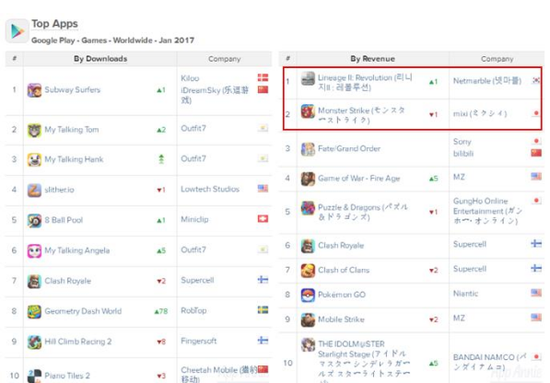Image resolution: width=550 pixels, height=383 pixels.
Task: Open the Sony company link
Action: click(x=462, y=142)
